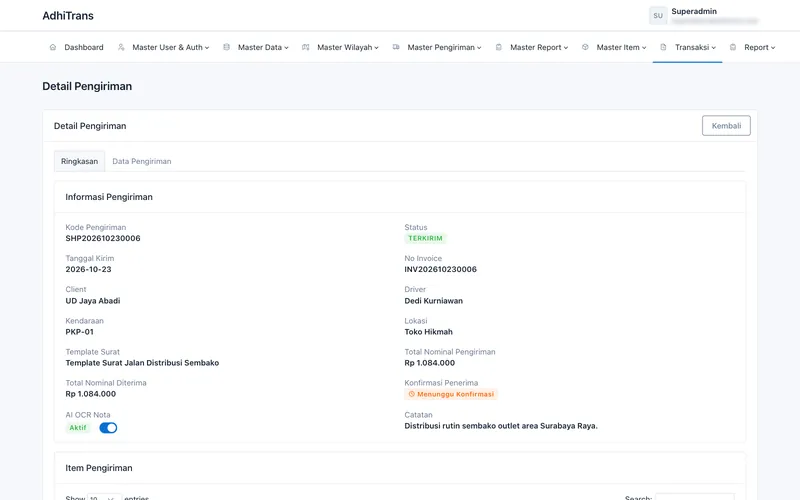This screenshot has width=800, height=500.
Task: Click invoice number INV202610230006
Action: [x=440, y=269]
